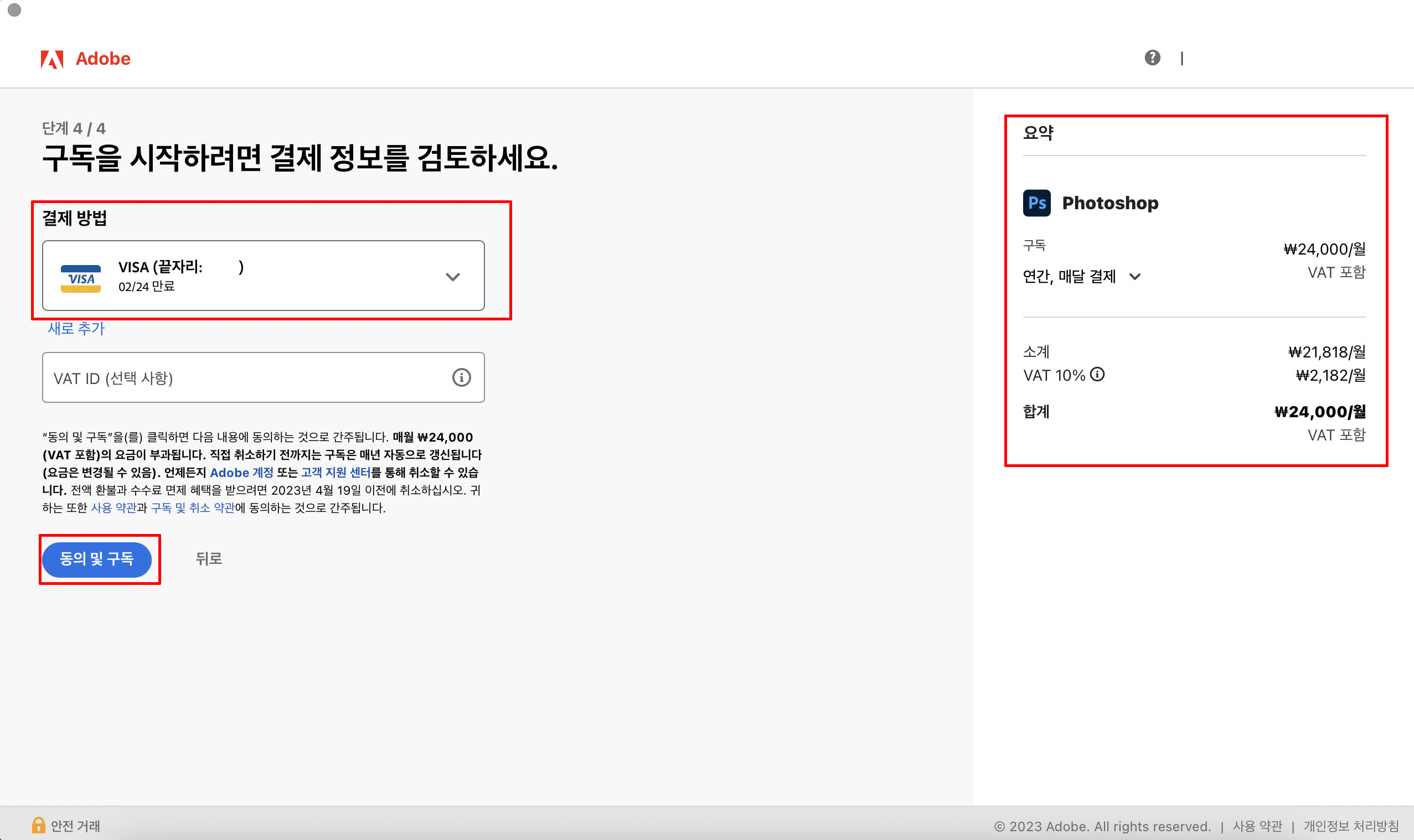Click the 요약 summary heading
1414x840 pixels.
point(1038,133)
